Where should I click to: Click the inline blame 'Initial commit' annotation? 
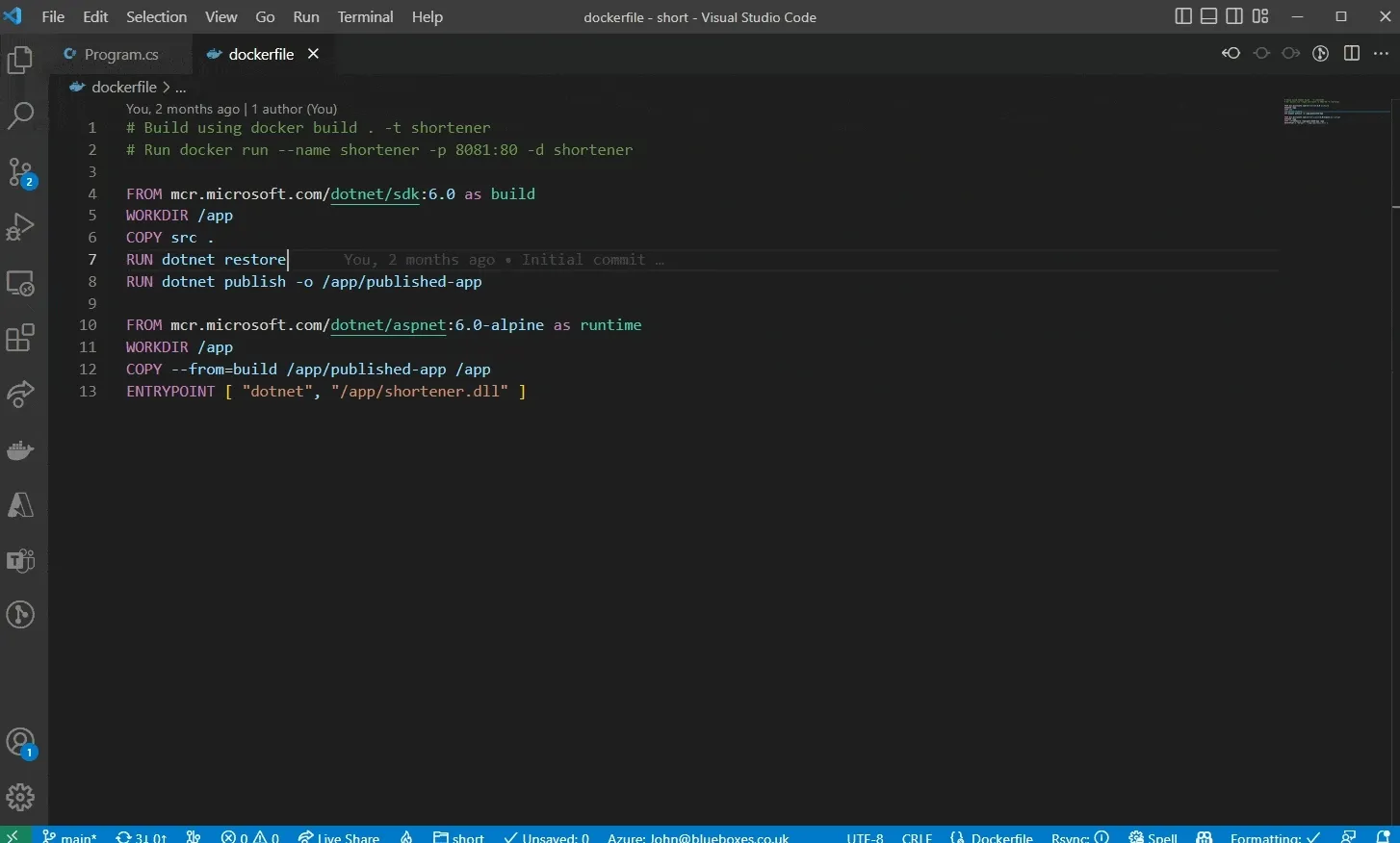point(504,260)
